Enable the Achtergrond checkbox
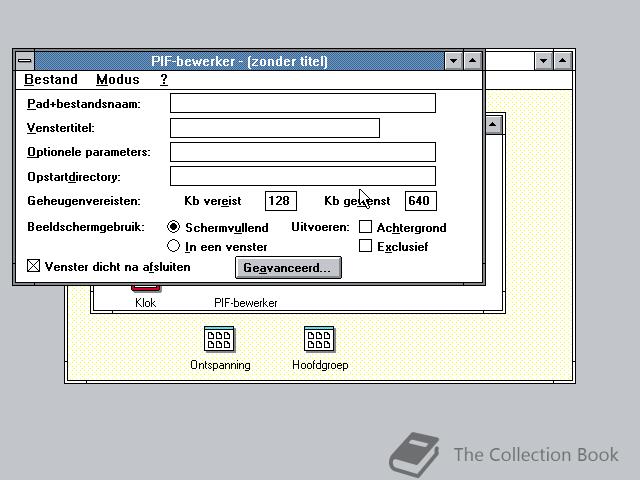 tap(365, 227)
